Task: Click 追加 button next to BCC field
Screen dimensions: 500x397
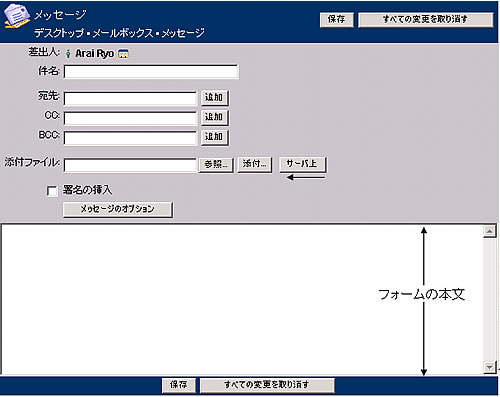Action: 215,137
